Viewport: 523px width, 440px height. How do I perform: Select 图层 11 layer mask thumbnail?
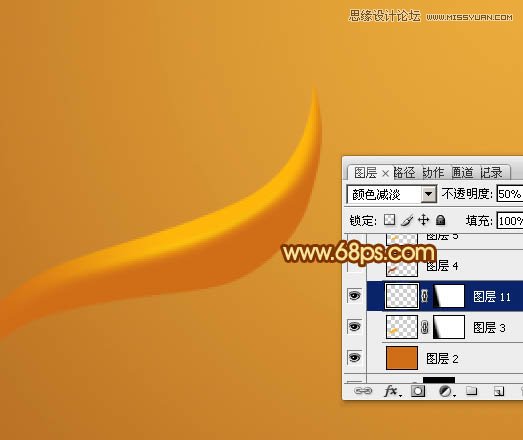click(x=449, y=296)
